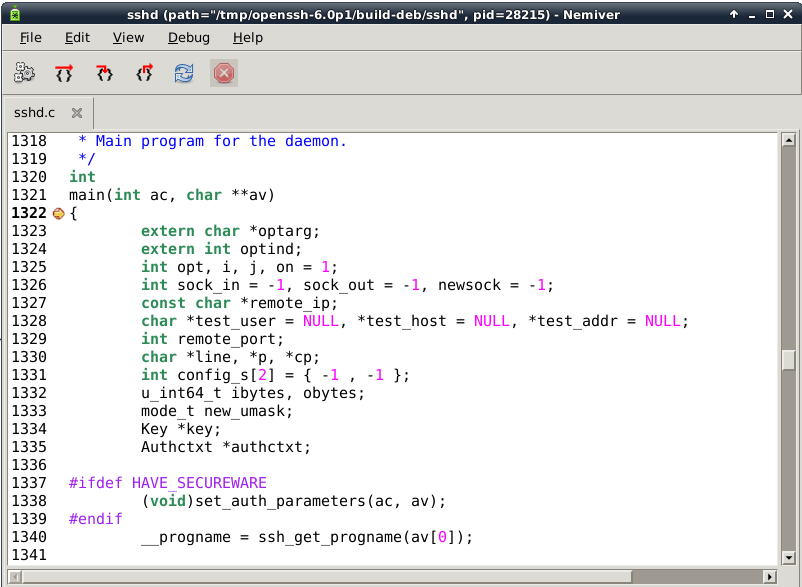Click 'int opt, i, j, on = 1;' line

point(239,267)
